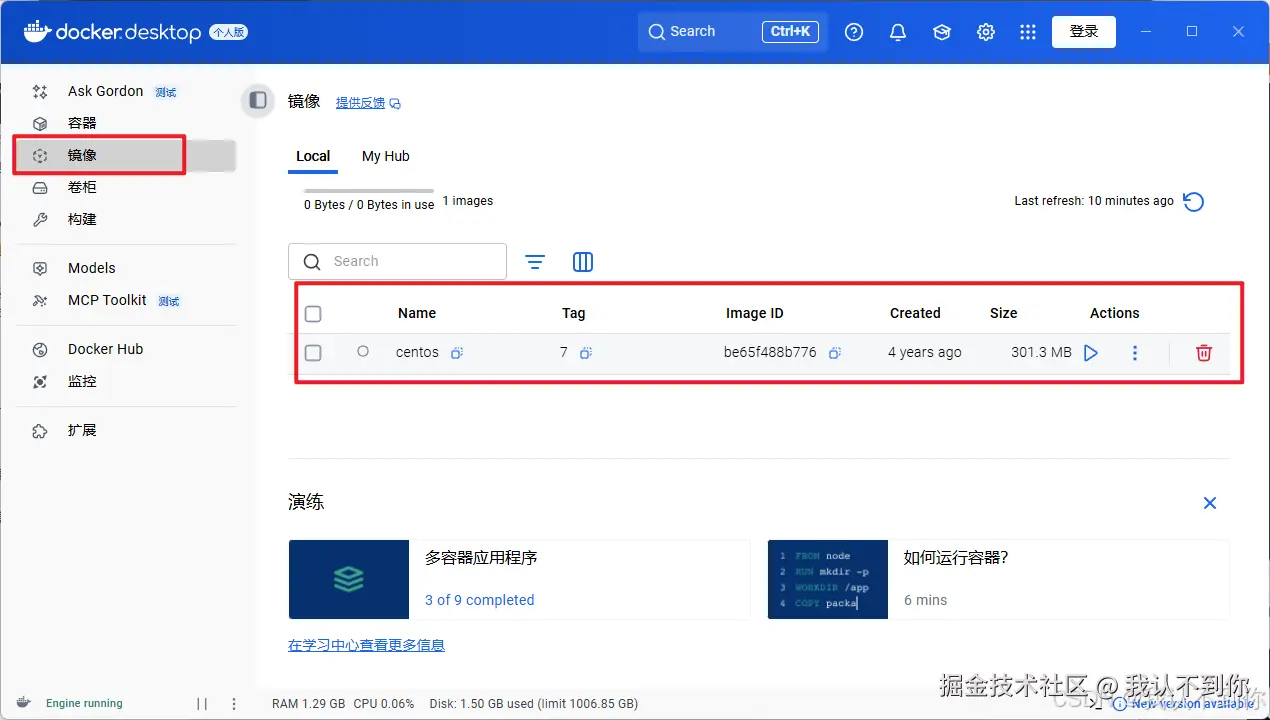Click the 3 of 9 completed progress indicator
This screenshot has width=1270, height=720.
479,599
